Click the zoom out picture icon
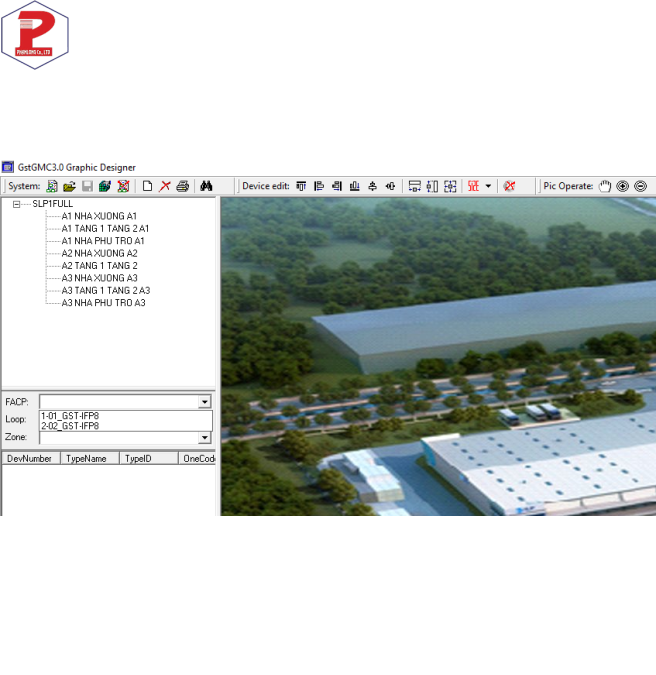656x675 pixels. coord(641,186)
